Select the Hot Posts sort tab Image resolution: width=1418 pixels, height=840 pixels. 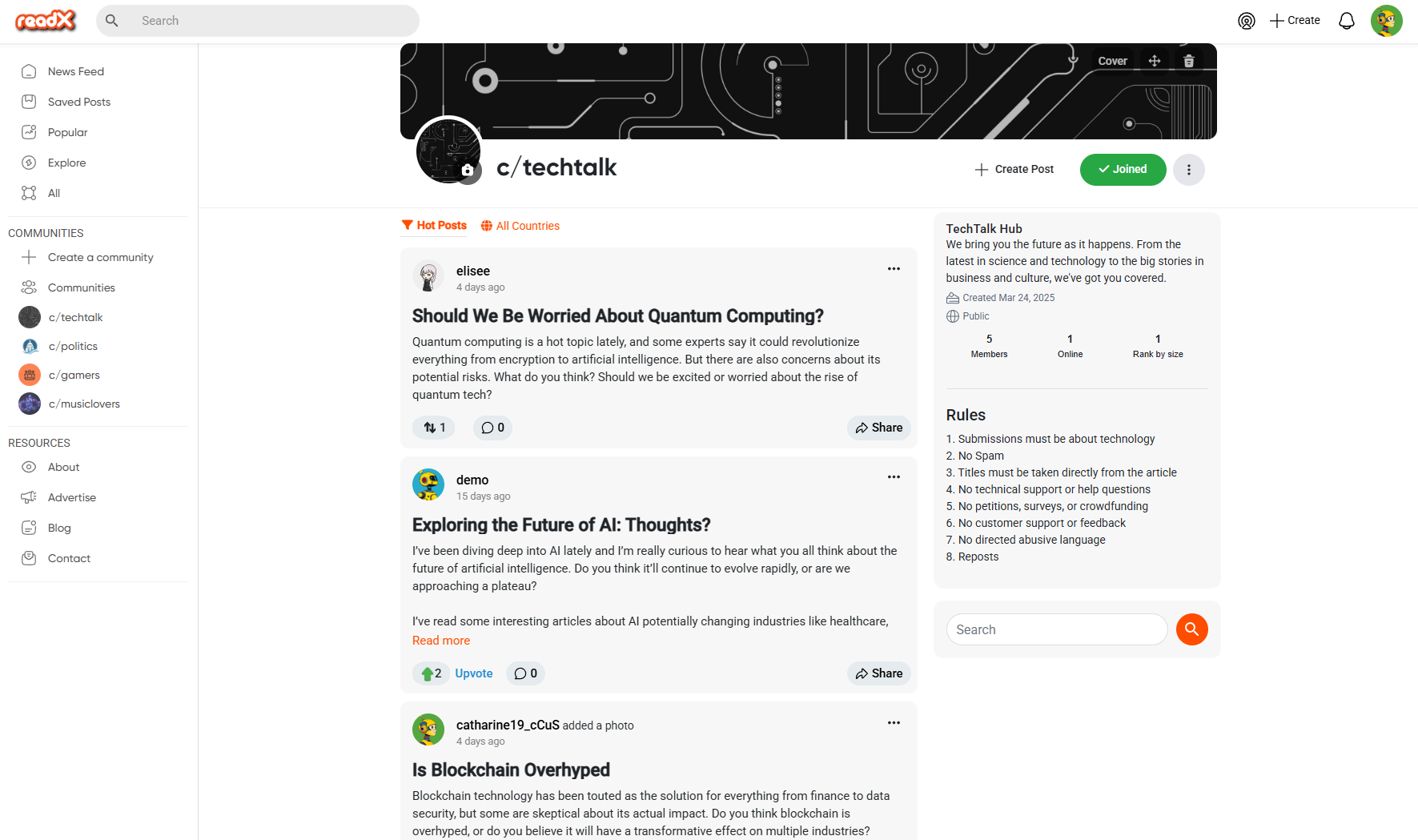pyautogui.click(x=434, y=226)
